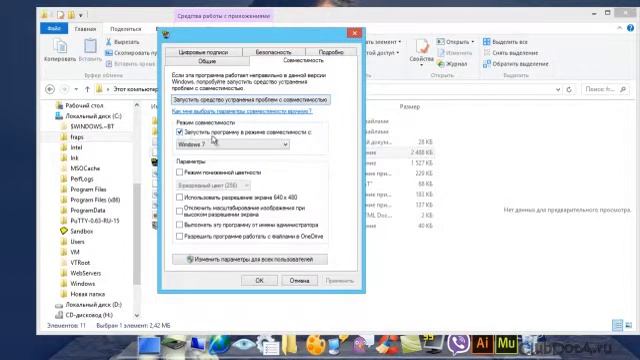Switch to Безопасность (Security) tab
The height and width of the screenshot is (360, 640).
point(273,52)
